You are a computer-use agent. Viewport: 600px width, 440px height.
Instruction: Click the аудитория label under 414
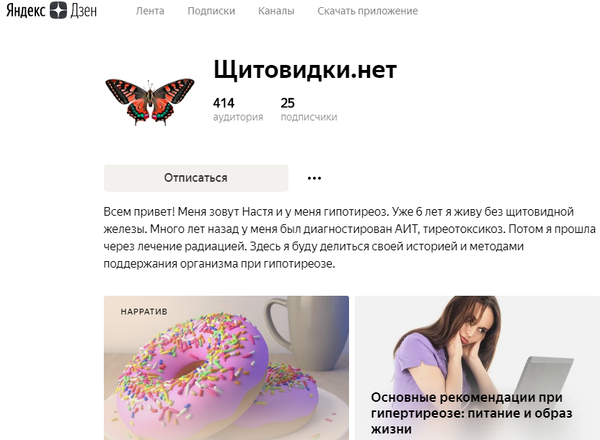(238, 117)
